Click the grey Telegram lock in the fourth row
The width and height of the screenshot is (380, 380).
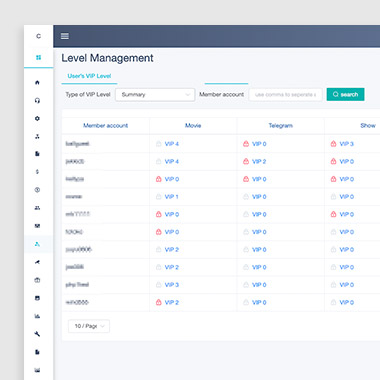pos(246,197)
